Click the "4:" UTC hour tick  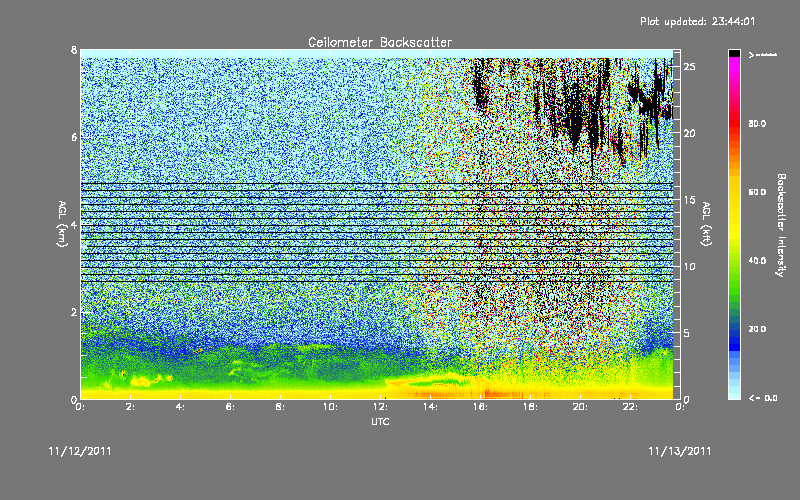[x=181, y=407]
